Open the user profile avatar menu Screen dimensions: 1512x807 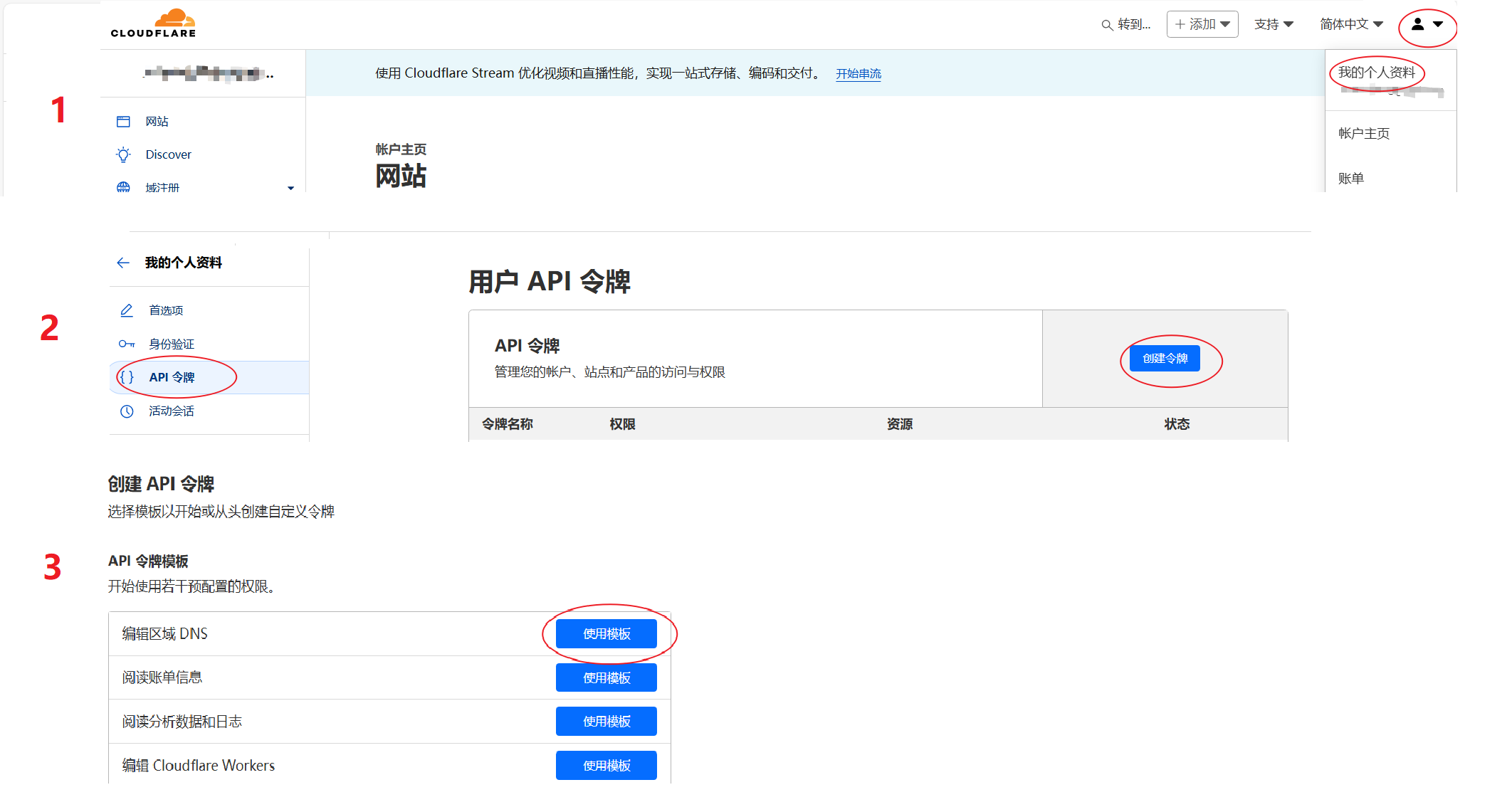click(x=1427, y=25)
